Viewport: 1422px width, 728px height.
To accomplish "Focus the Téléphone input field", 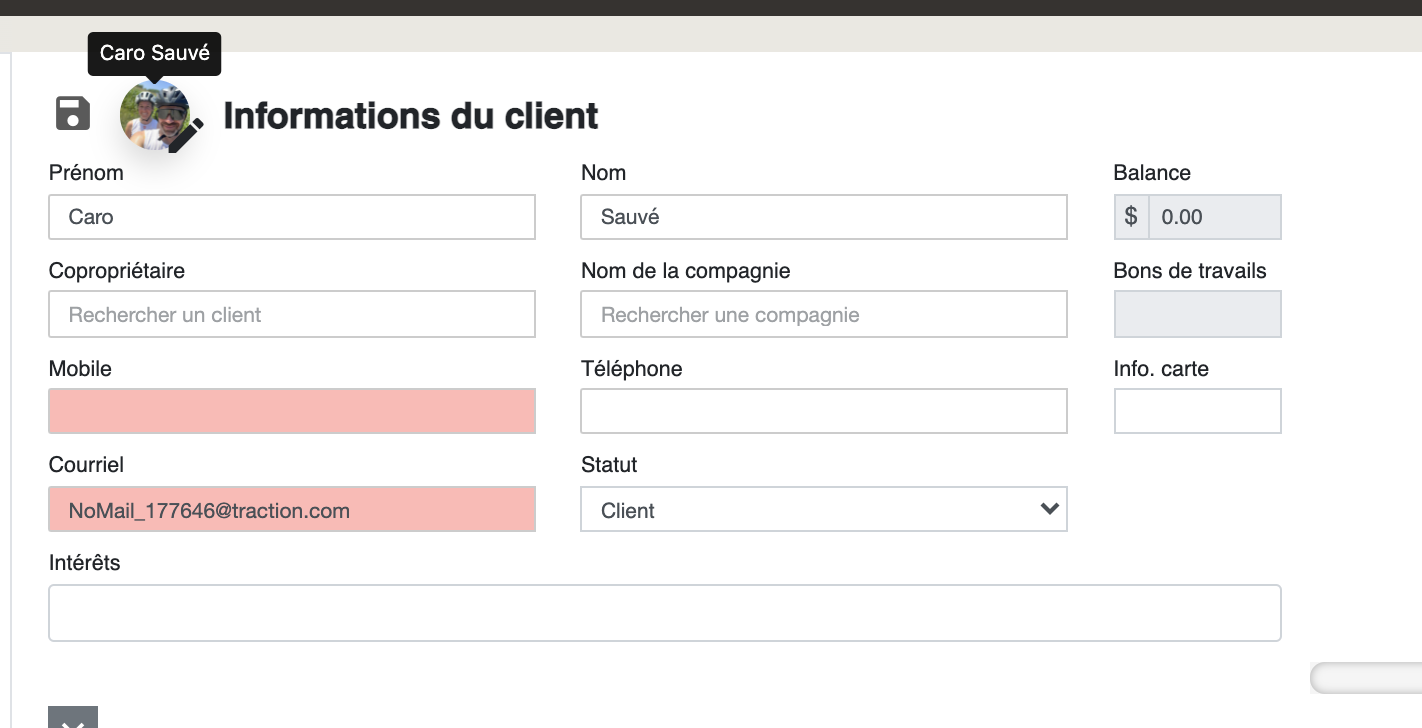I will pos(823,411).
